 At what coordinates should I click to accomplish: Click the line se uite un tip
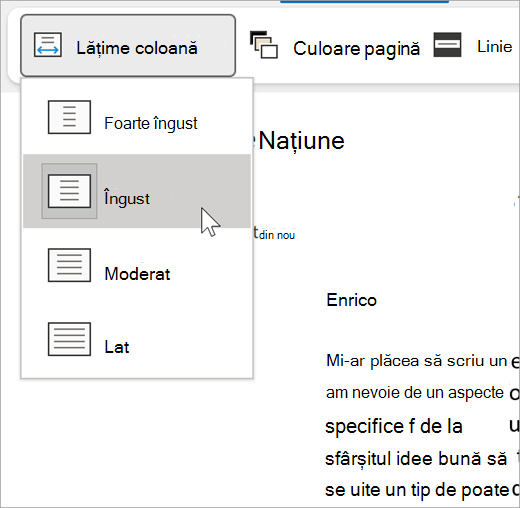click(418, 490)
